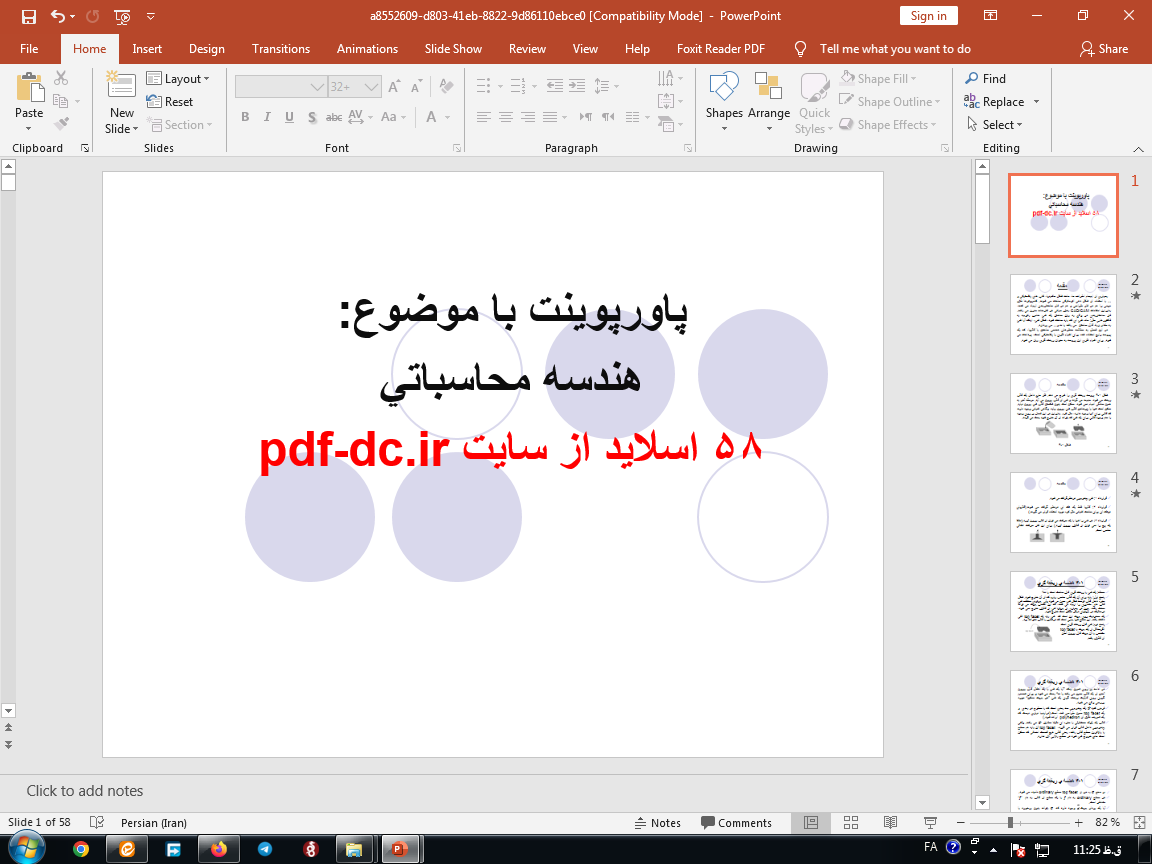Toggle the Comments pane

click(x=738, y=822)
